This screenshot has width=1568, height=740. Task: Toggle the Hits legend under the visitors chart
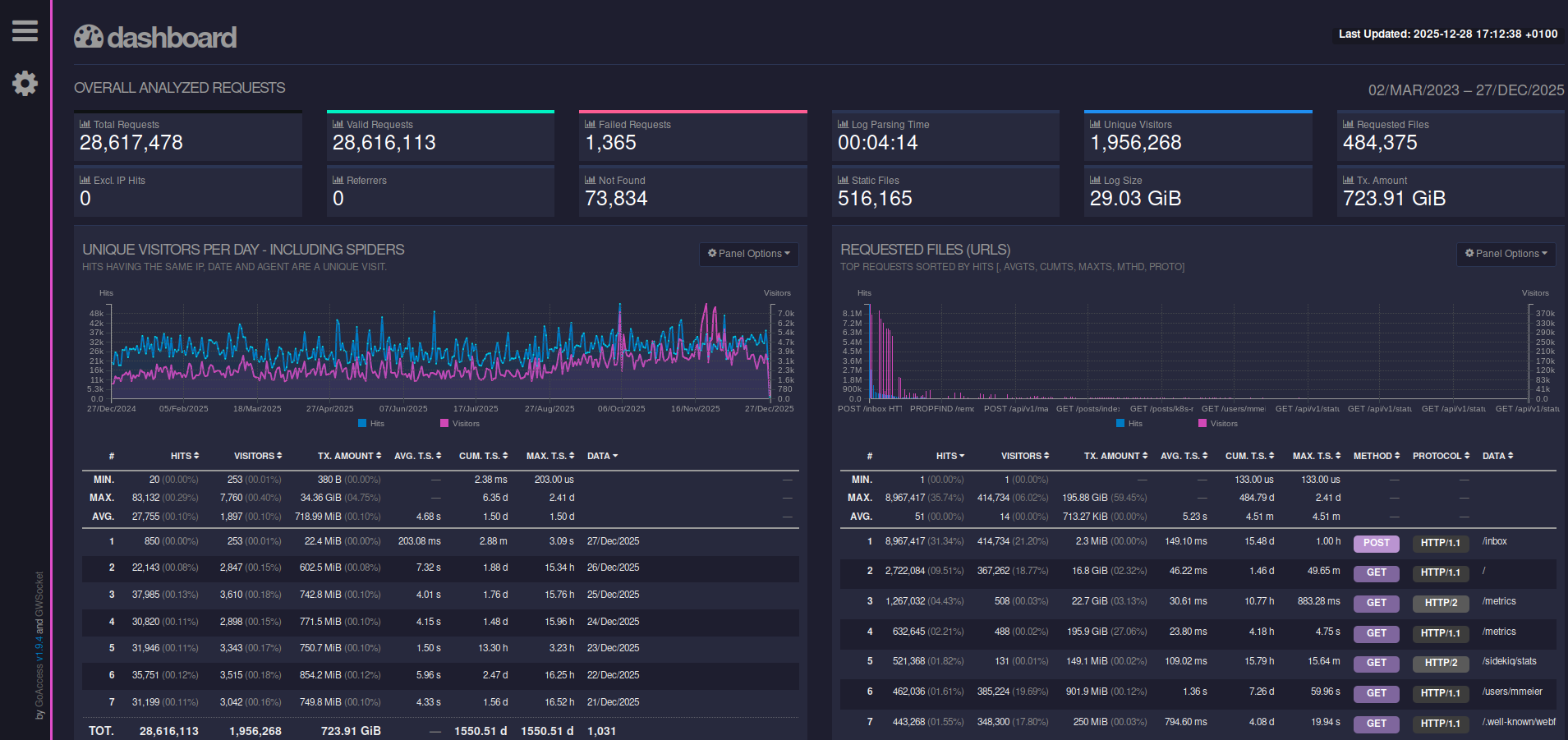click(372, 423)
